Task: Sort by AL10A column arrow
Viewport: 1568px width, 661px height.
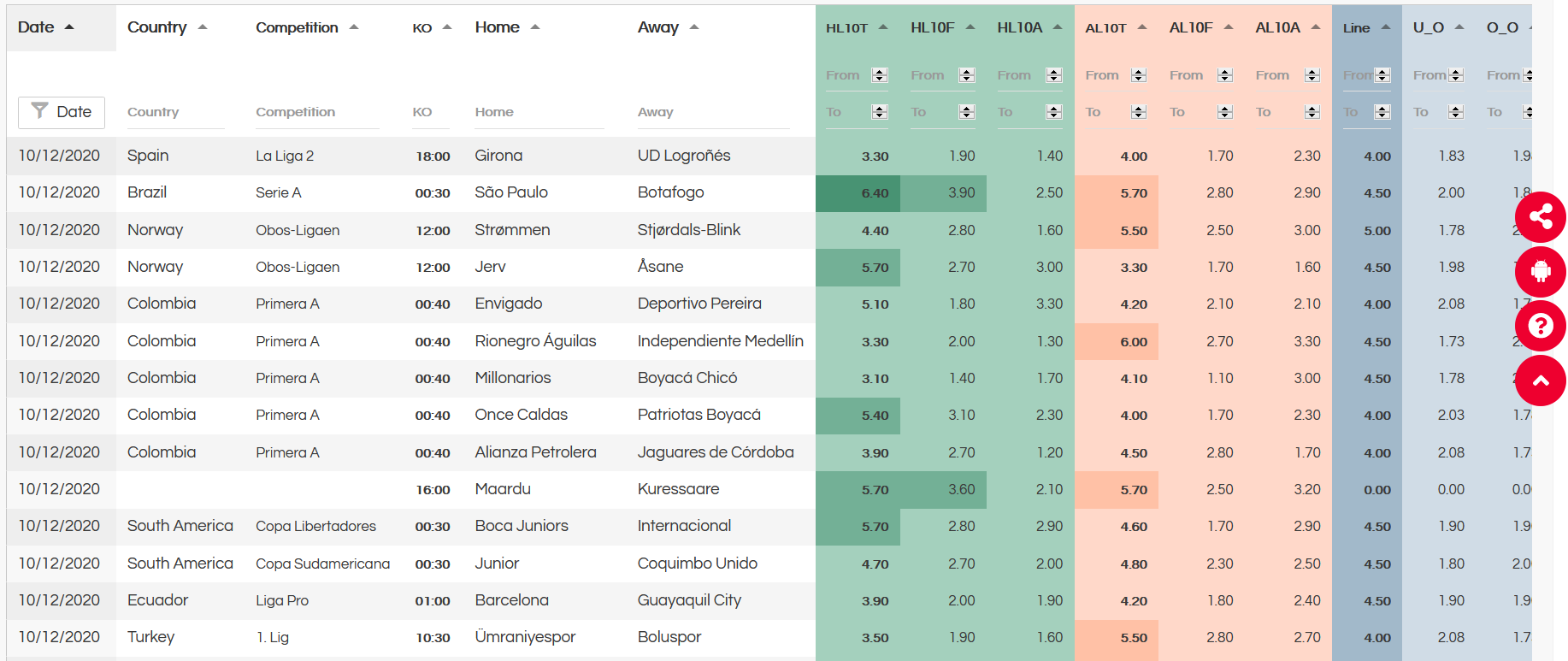Action: (1315, 27)
